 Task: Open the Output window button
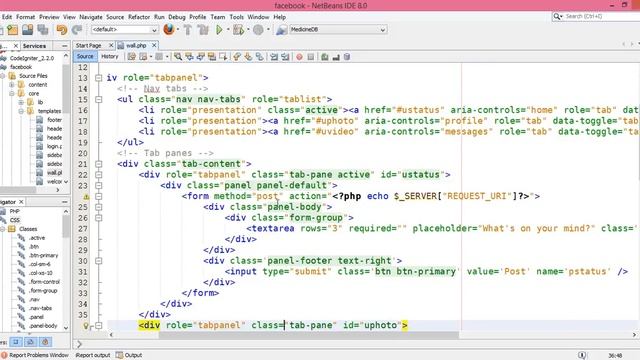129,355
